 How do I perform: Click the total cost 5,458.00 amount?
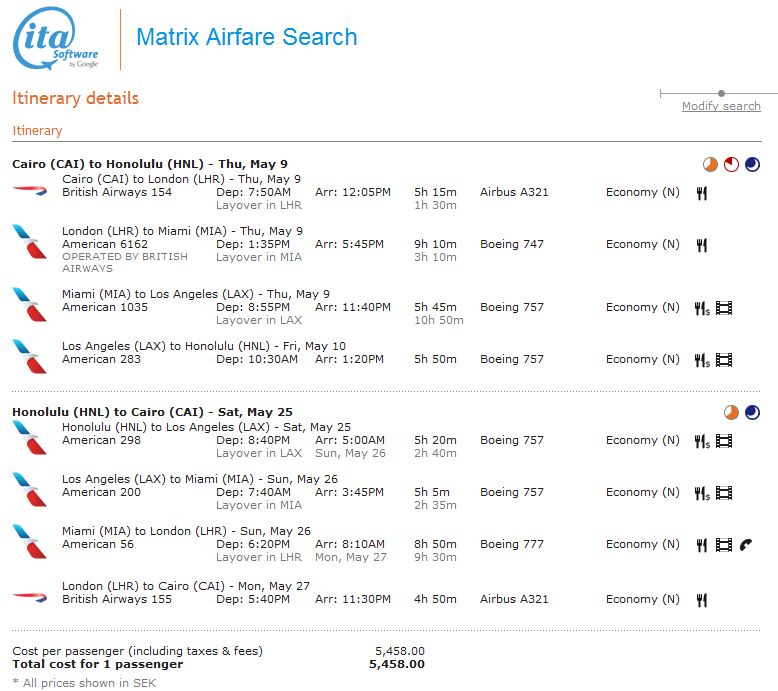tap(396, 664)
